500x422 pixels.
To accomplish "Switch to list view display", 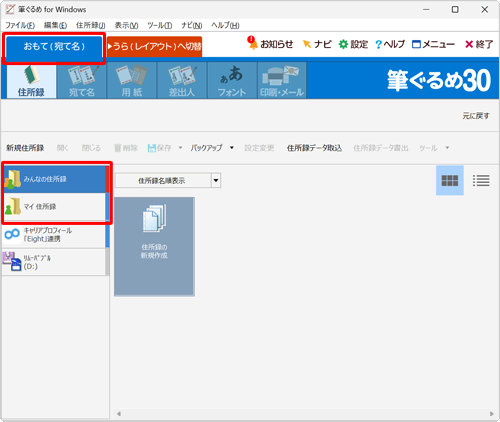I will [x=481, y=181].
